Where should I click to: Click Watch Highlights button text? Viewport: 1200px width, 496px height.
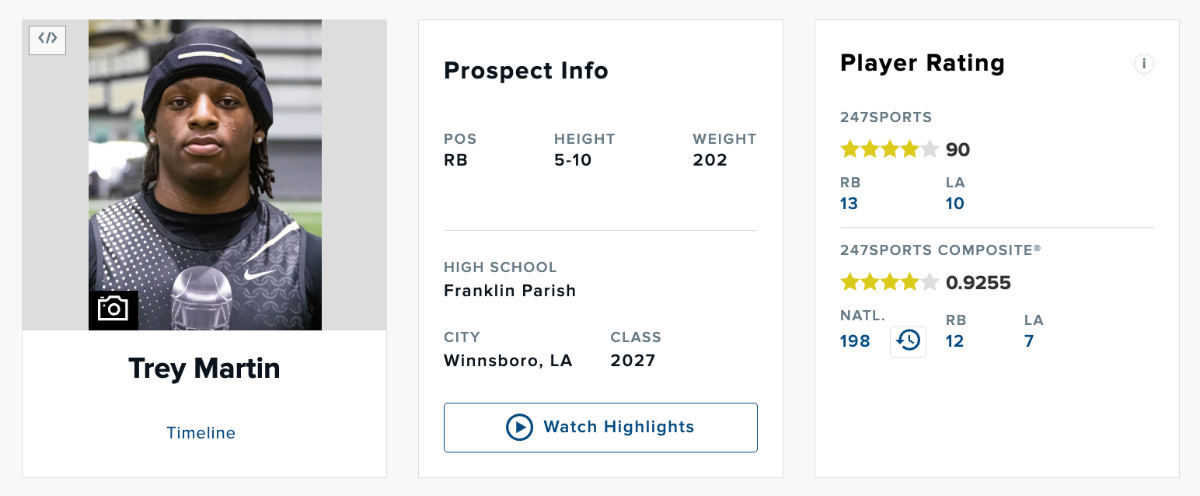point(619,427)
